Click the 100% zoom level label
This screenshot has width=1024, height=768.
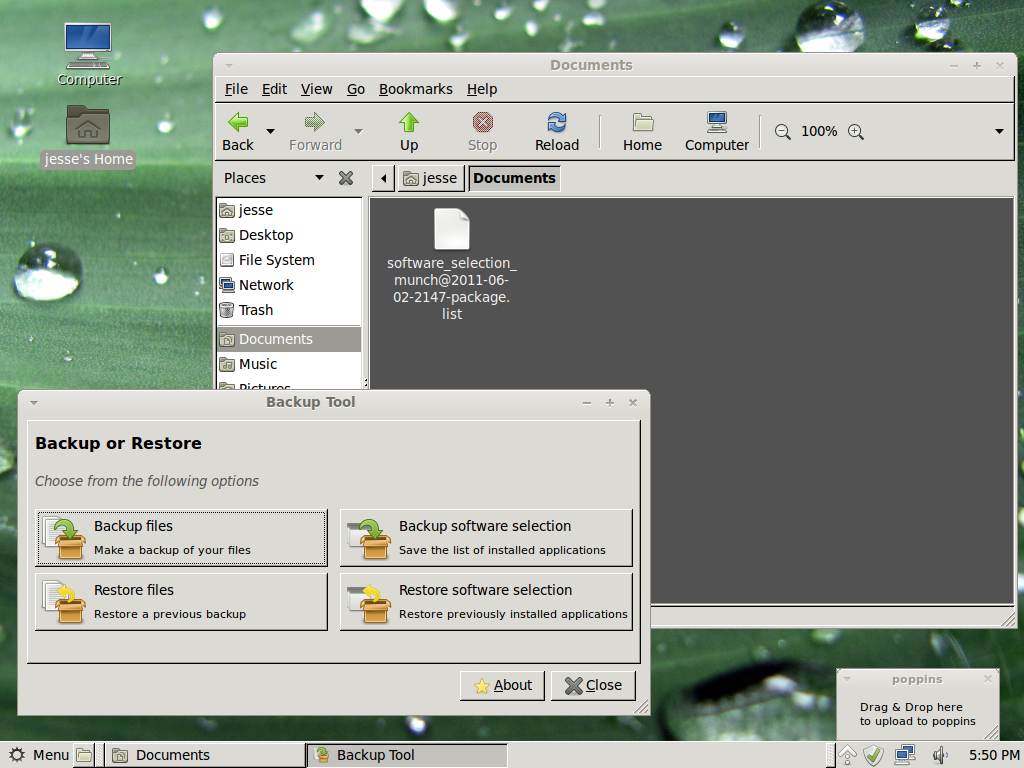[x=819, y=131]
